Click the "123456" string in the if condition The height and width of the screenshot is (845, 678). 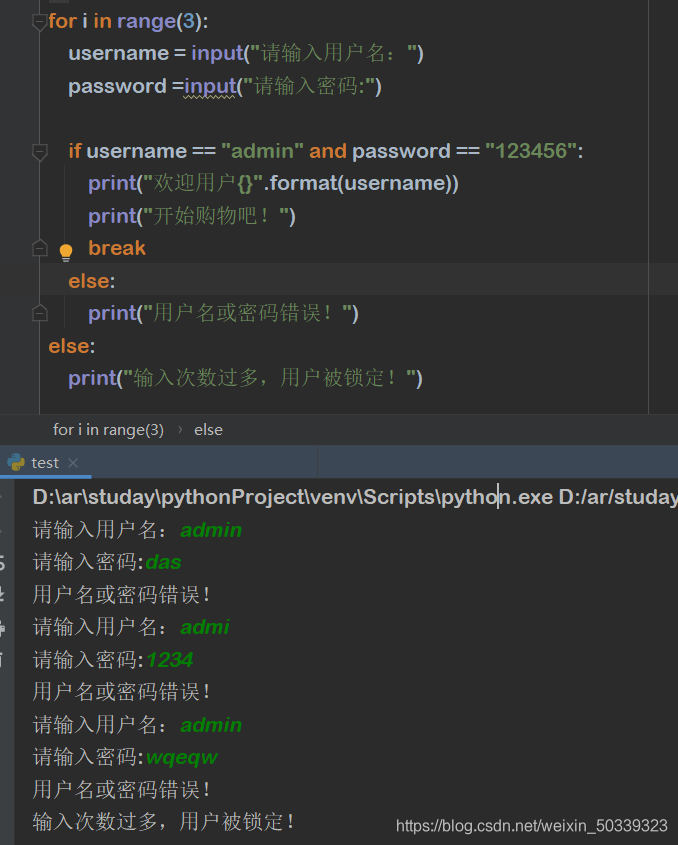pos(531,151)
